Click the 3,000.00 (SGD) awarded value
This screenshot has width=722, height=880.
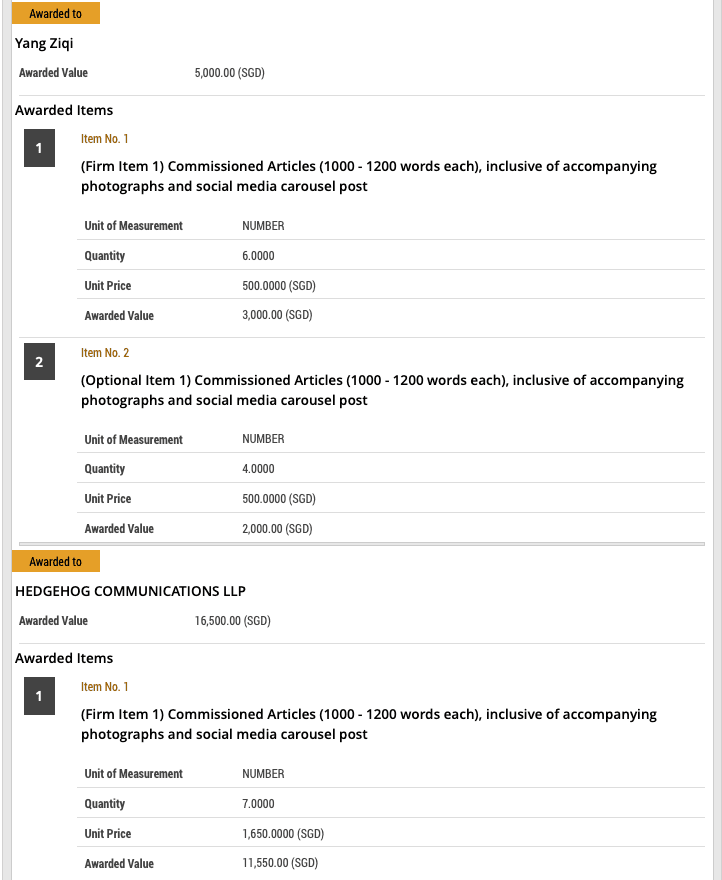[x=277, y=316]
